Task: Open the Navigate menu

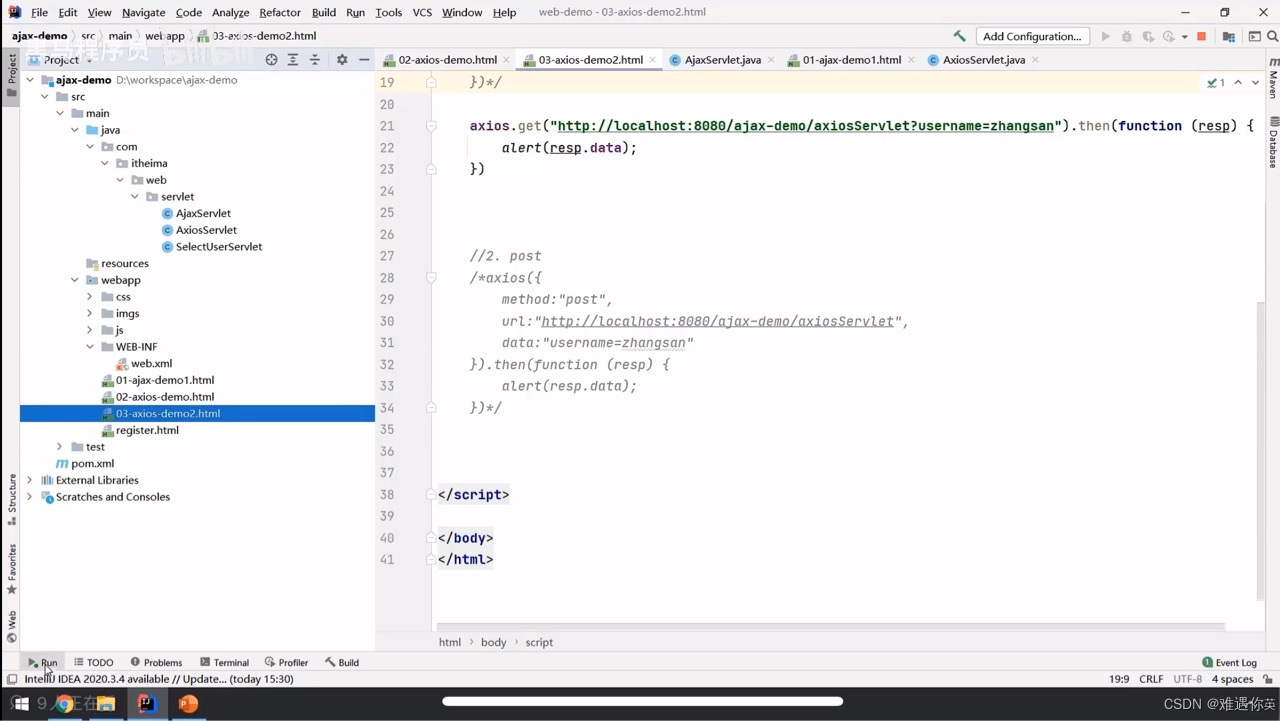Action: point(143,12)
